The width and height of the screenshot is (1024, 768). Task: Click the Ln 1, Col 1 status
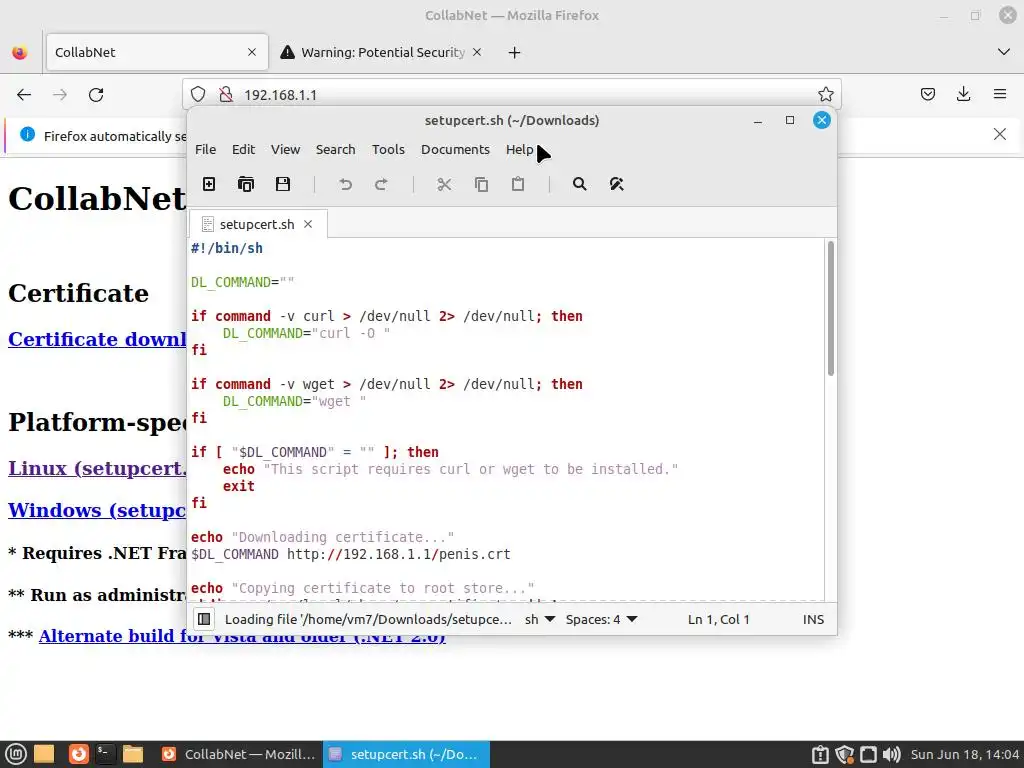point(718,619)
